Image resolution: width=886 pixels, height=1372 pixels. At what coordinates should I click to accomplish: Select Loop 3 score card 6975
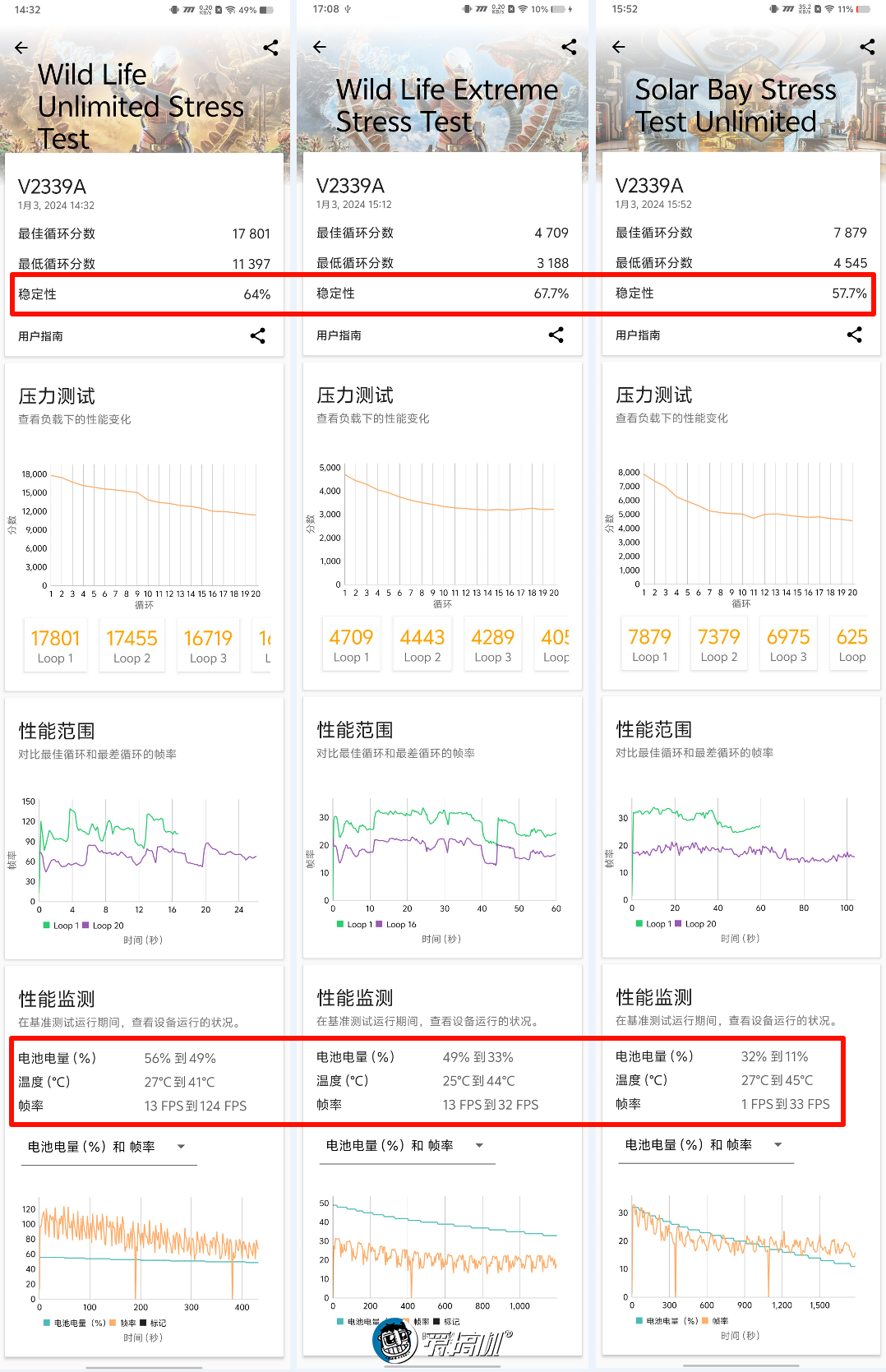(x=787, y=645)
